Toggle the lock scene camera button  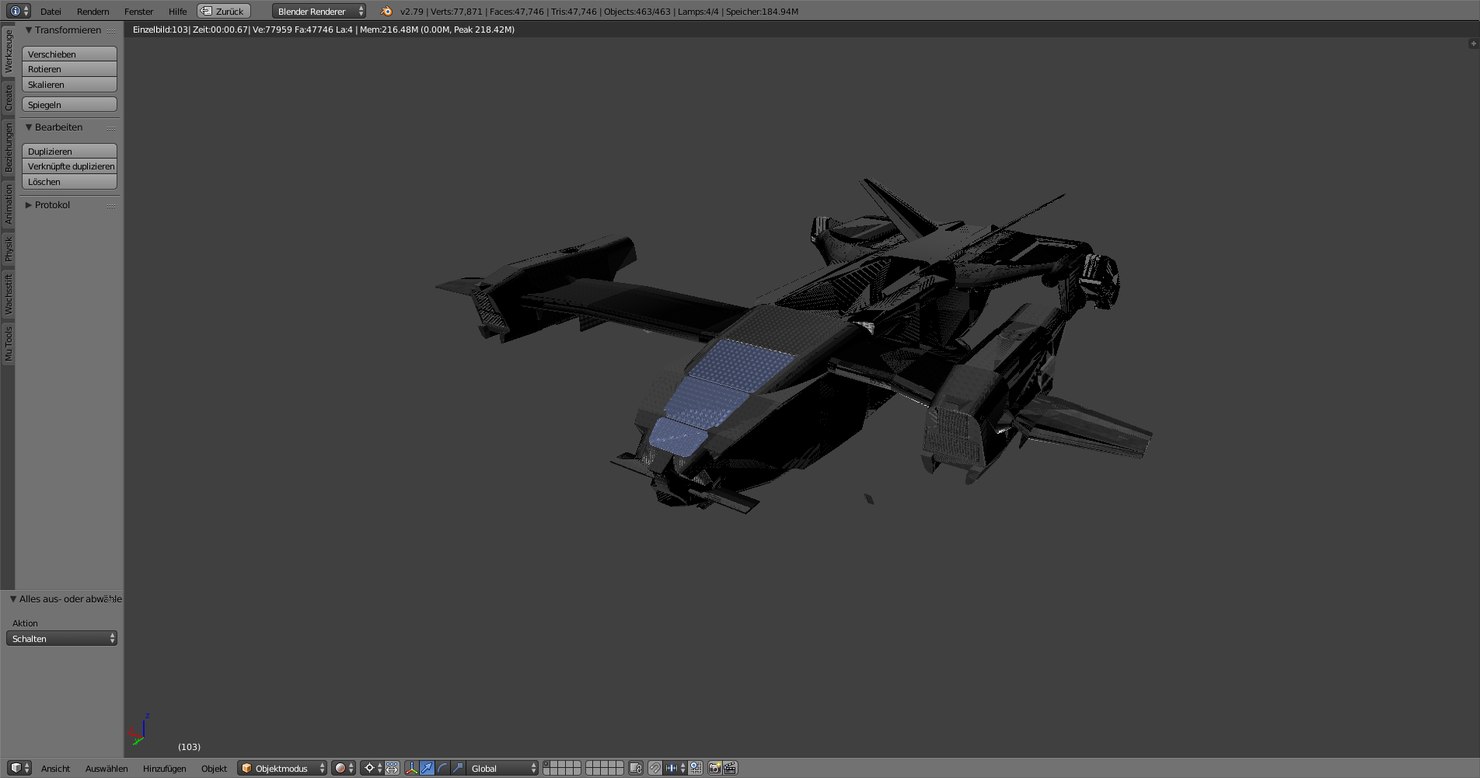pos(637,768)
